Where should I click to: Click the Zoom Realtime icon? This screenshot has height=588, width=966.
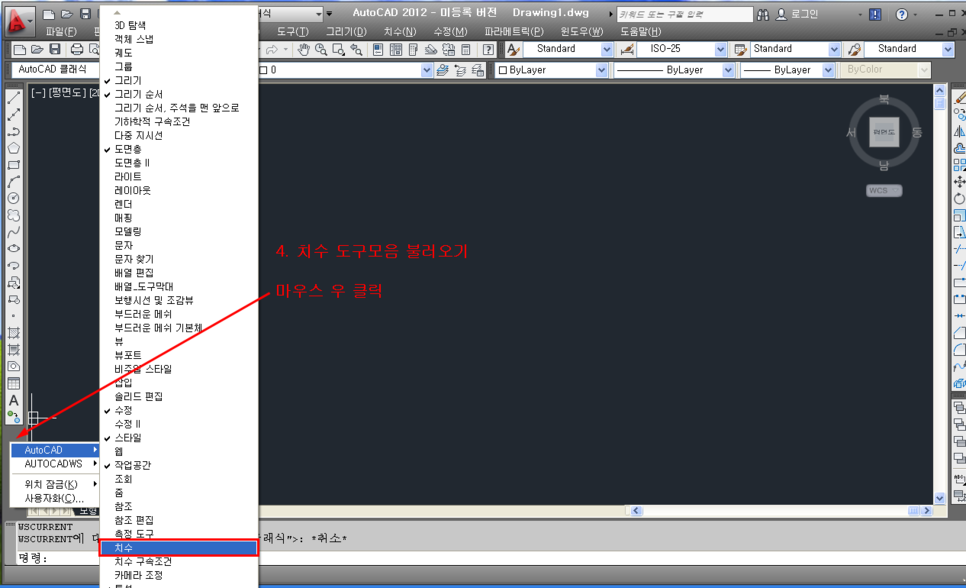[321, 49]
